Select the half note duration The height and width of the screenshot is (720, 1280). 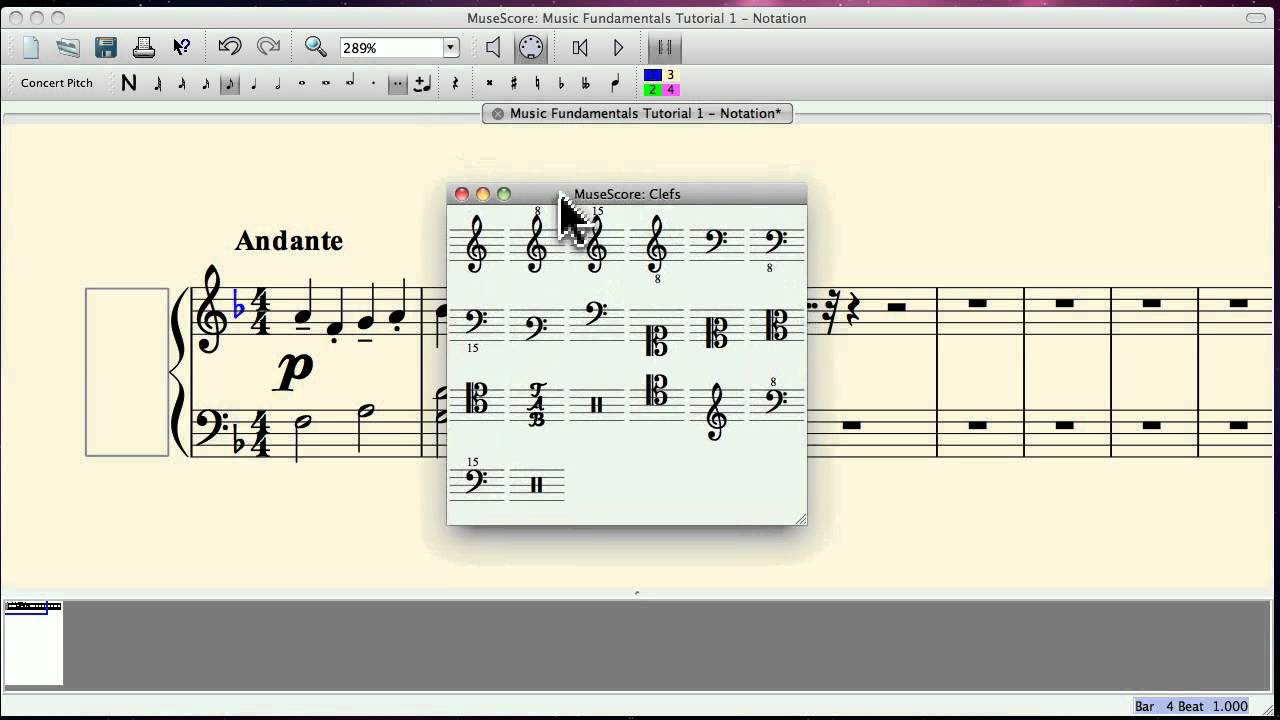coord(278,84)
